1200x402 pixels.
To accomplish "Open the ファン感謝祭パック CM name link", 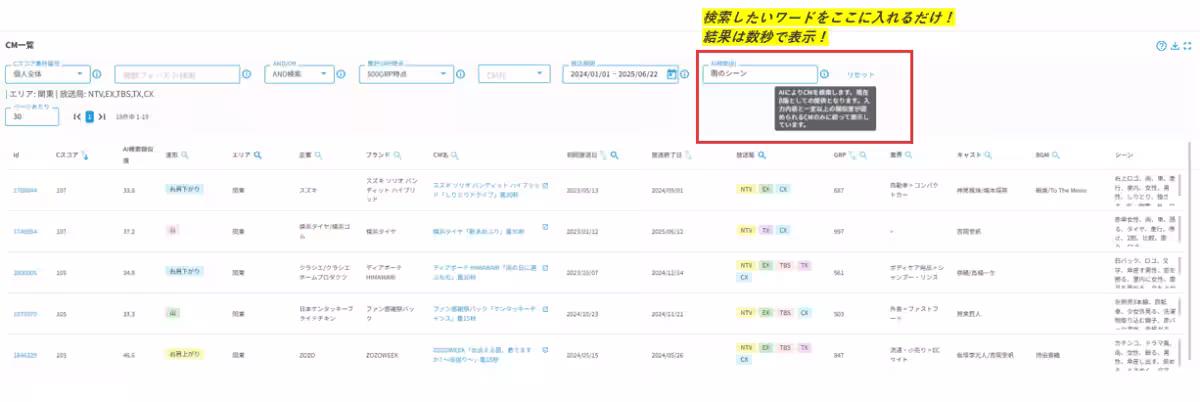I will click(x=485, y=312).
